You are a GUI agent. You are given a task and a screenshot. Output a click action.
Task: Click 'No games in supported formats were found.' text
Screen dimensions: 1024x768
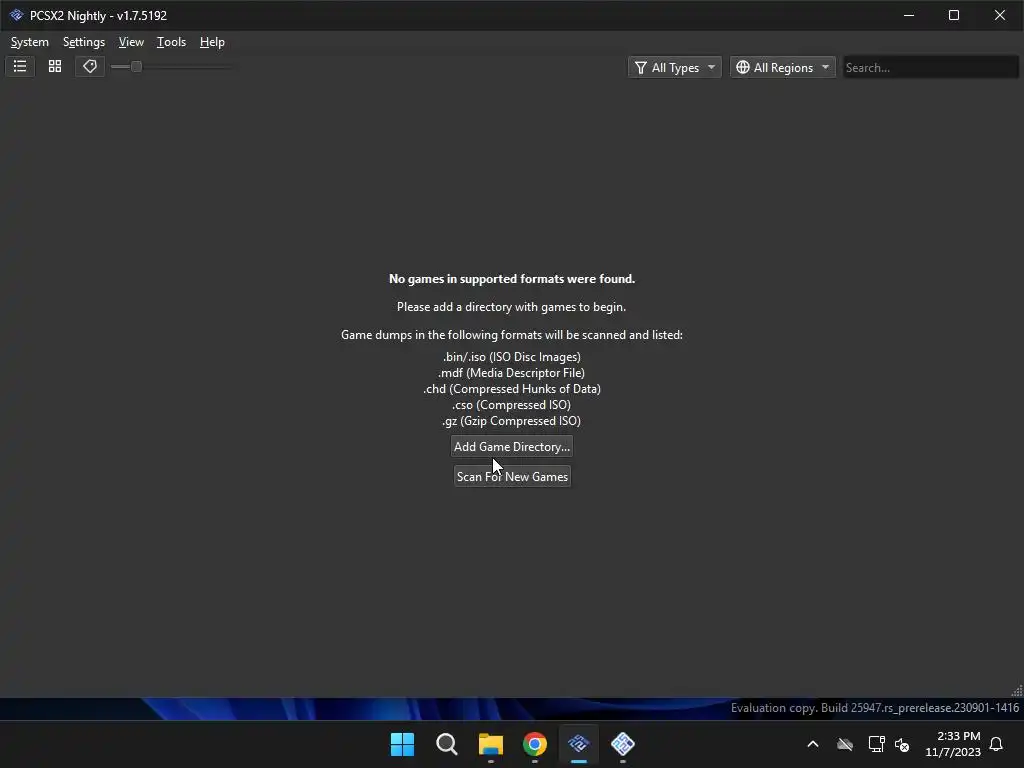point(512,279)
